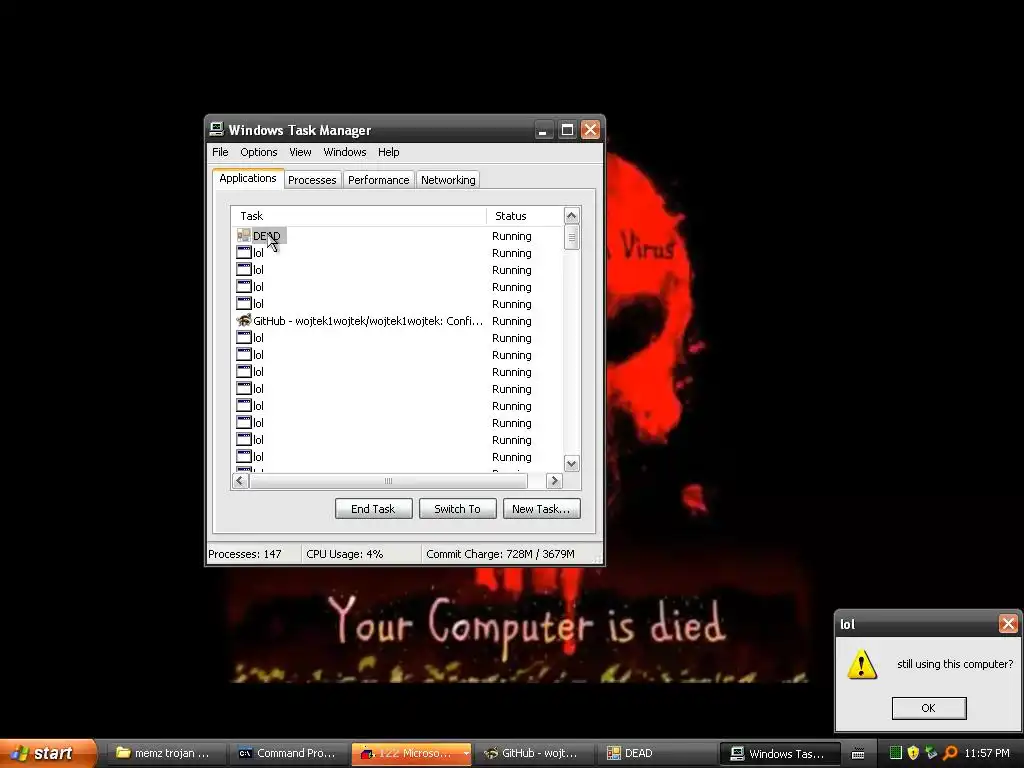Click the Switch To button
Image resolution: width=1024 pixels, height=768 pixels.
tap(458, 509)
